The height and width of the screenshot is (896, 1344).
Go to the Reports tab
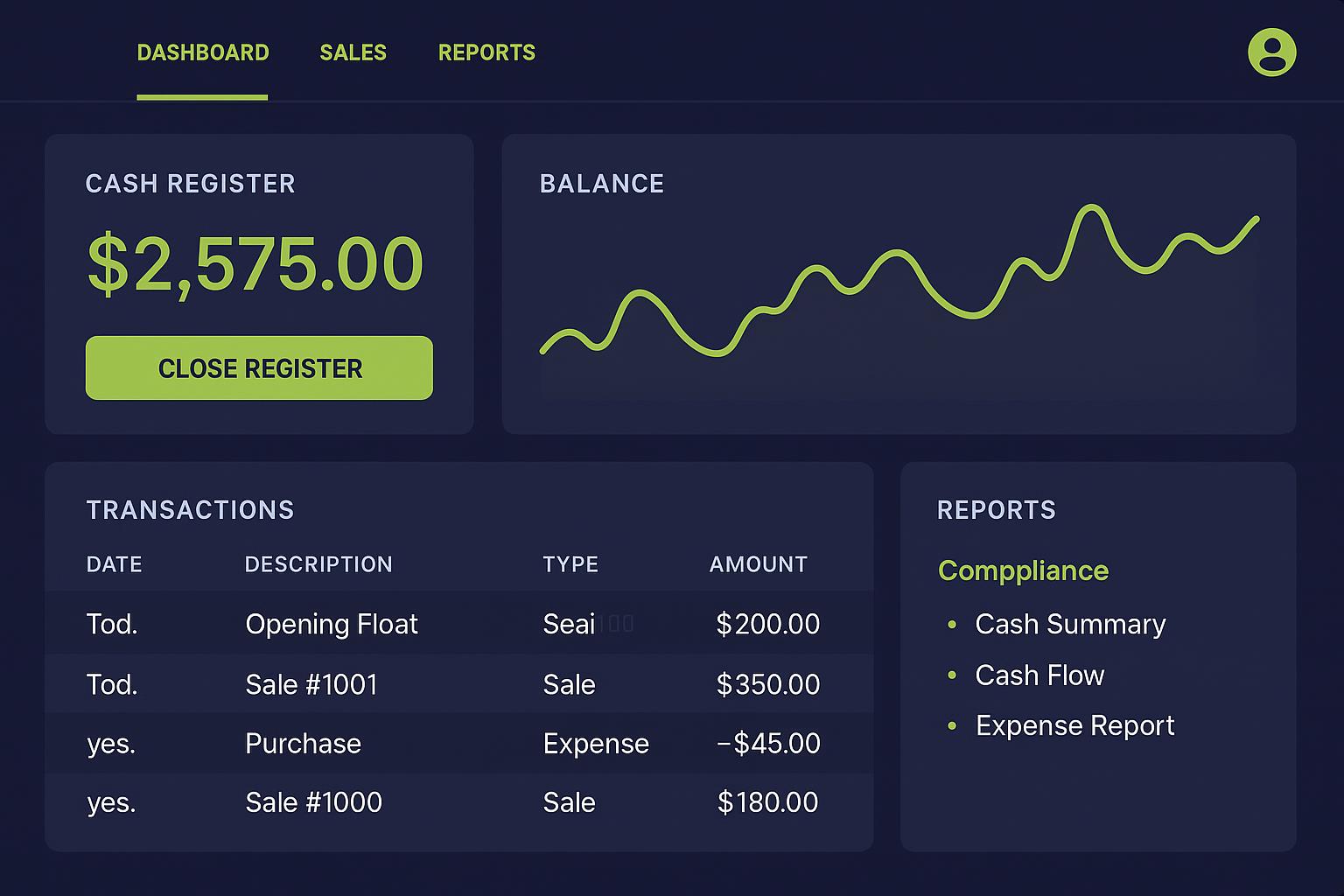[486, 52]
